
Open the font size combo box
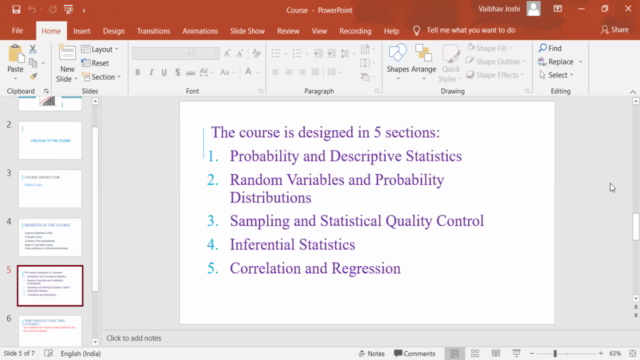(207, 53)
